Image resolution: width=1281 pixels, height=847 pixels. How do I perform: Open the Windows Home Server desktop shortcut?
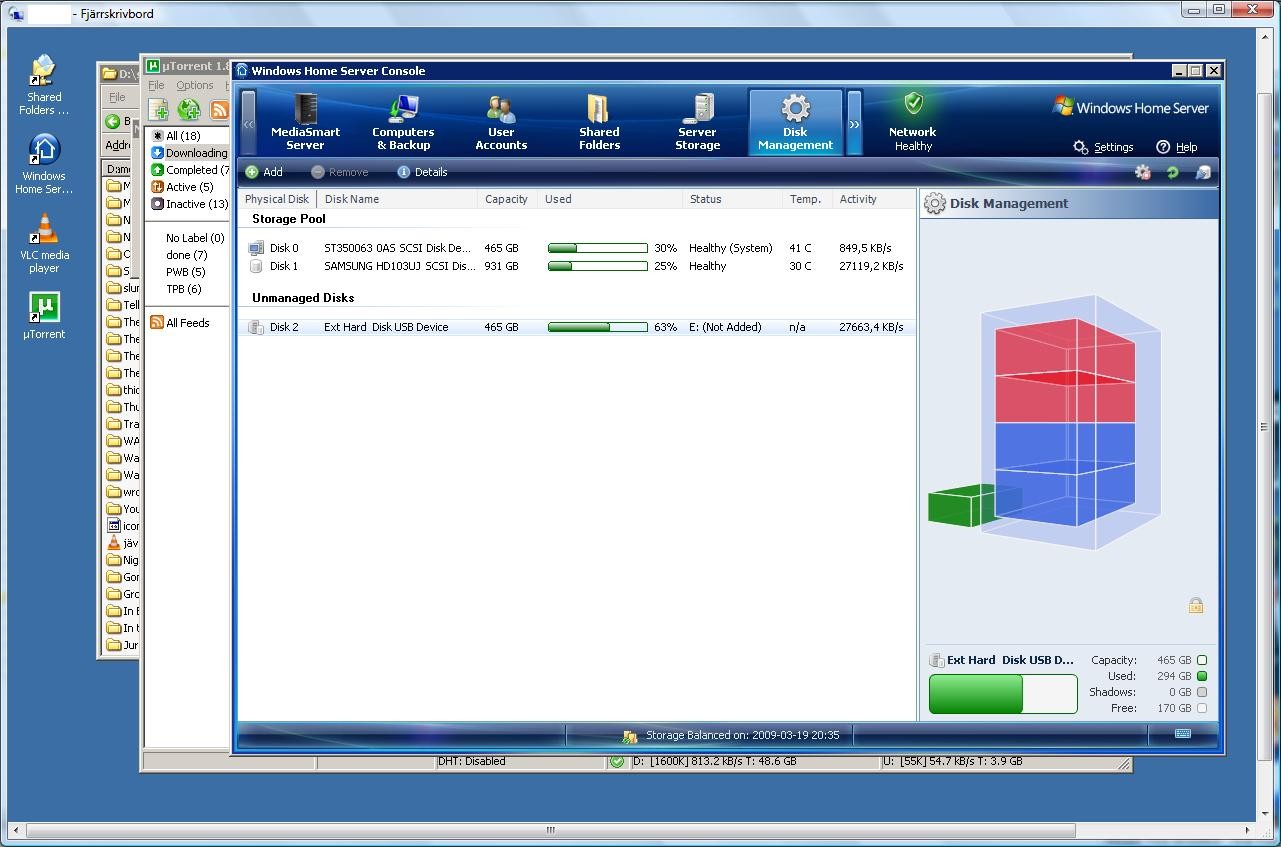point(44,164)
